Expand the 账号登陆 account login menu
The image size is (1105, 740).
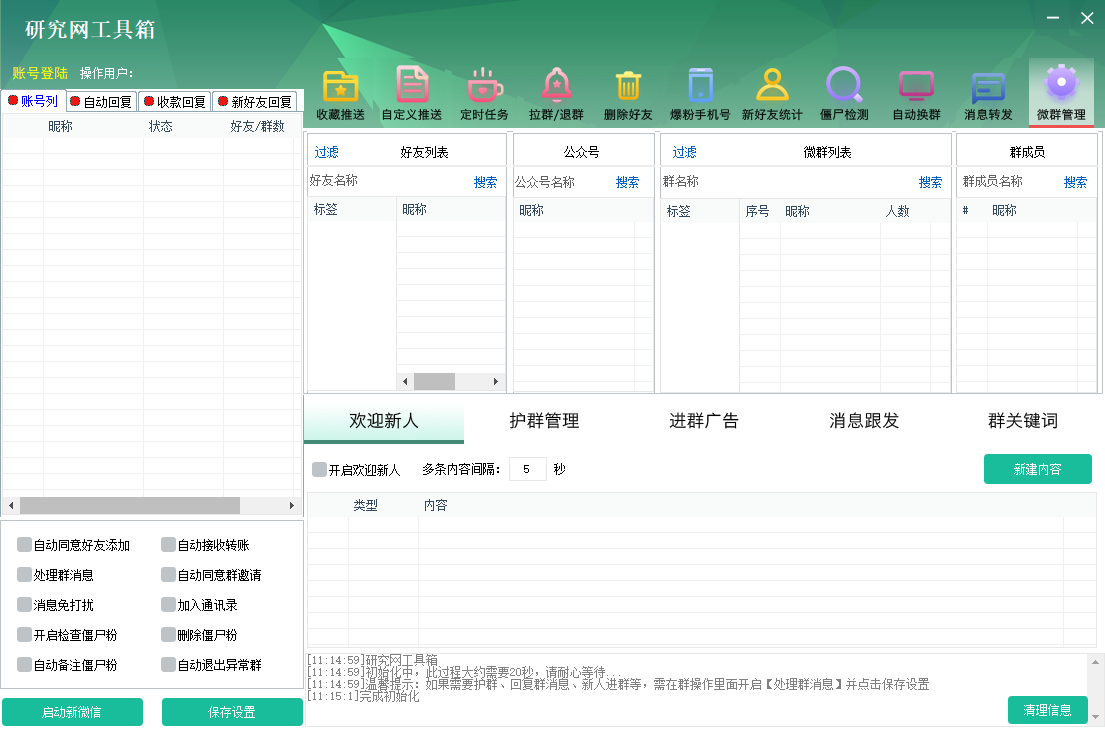[34, 71]
